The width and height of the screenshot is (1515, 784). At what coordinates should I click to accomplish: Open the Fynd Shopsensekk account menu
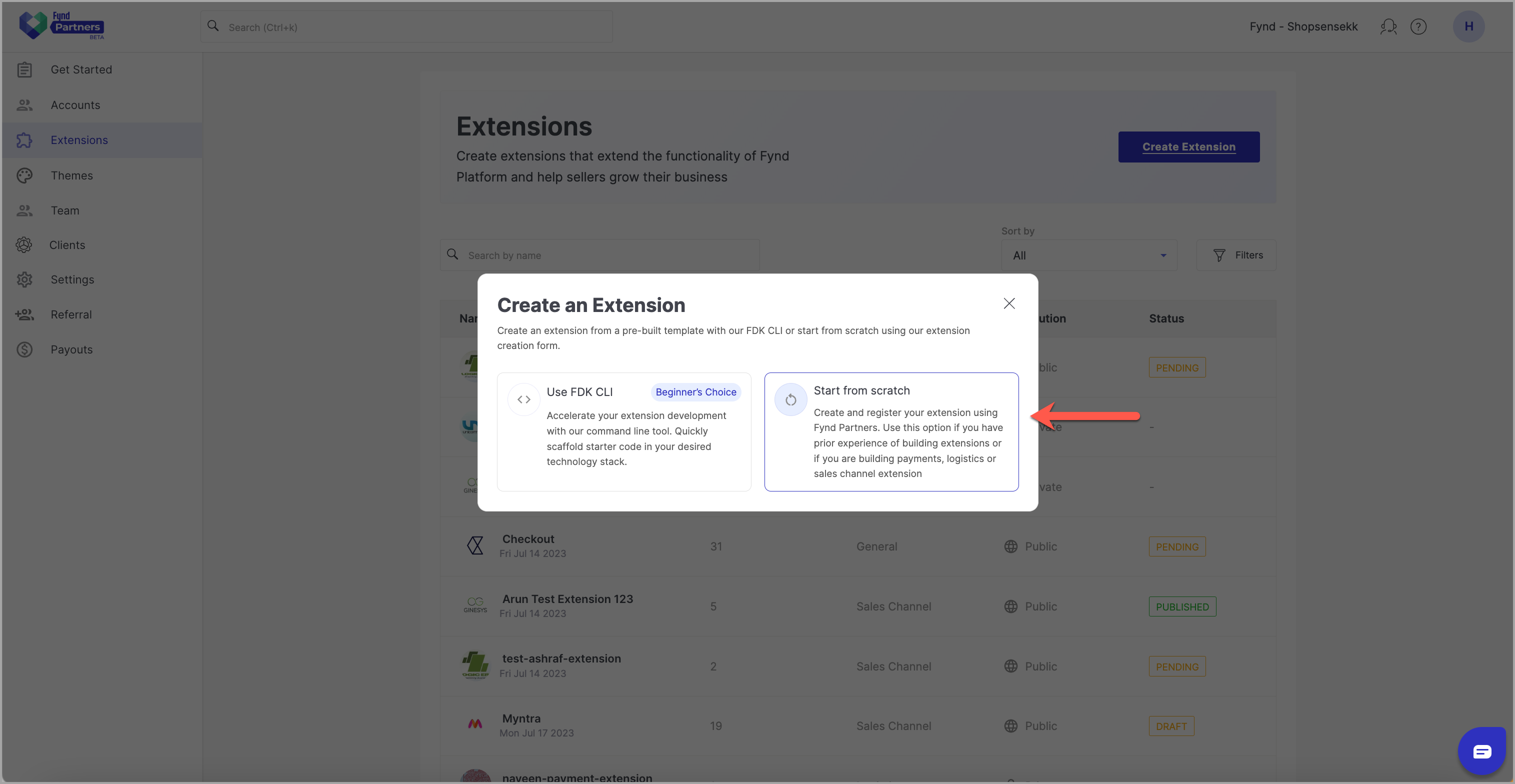[1303, 26]
